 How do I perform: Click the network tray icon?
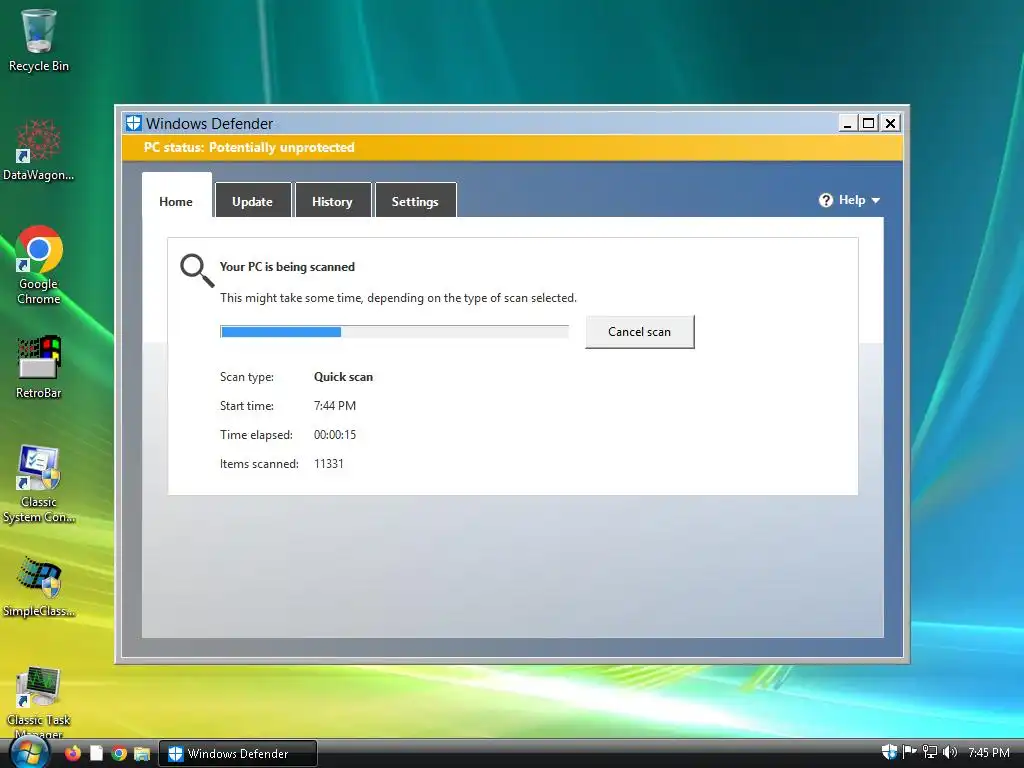[929, 752]
